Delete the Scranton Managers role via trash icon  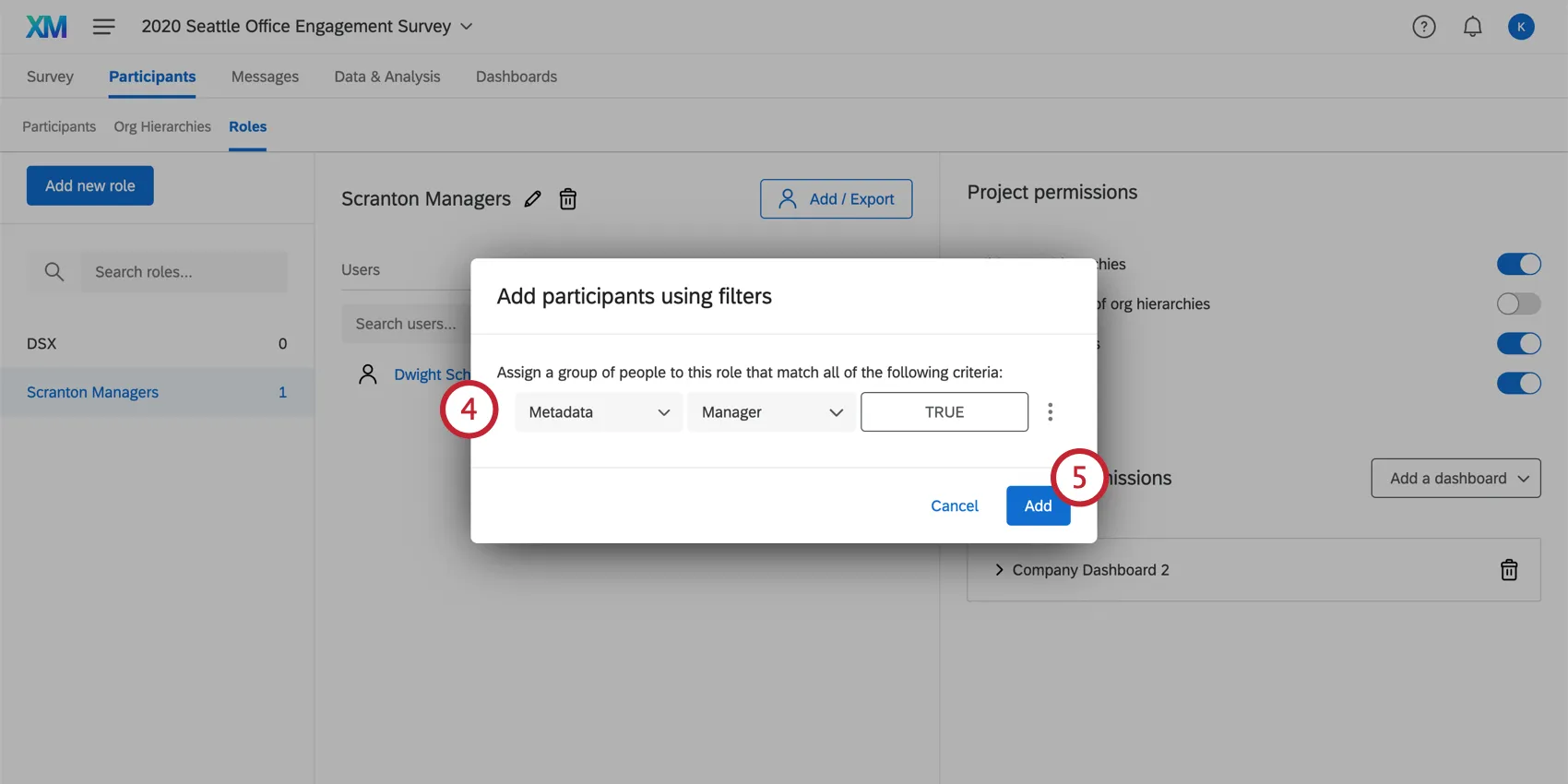pos(568,199)
